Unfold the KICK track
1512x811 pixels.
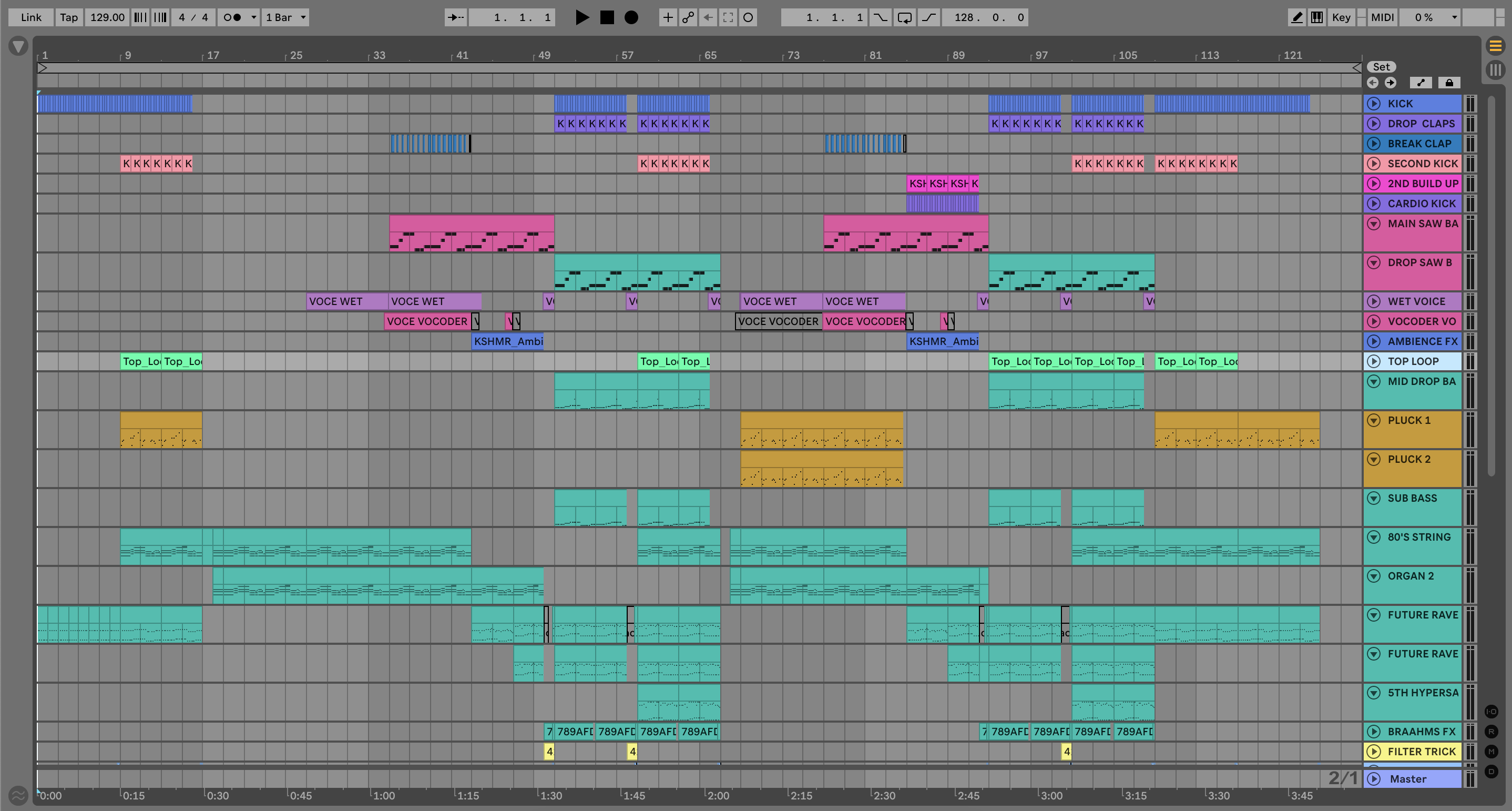coord(1374,104)
